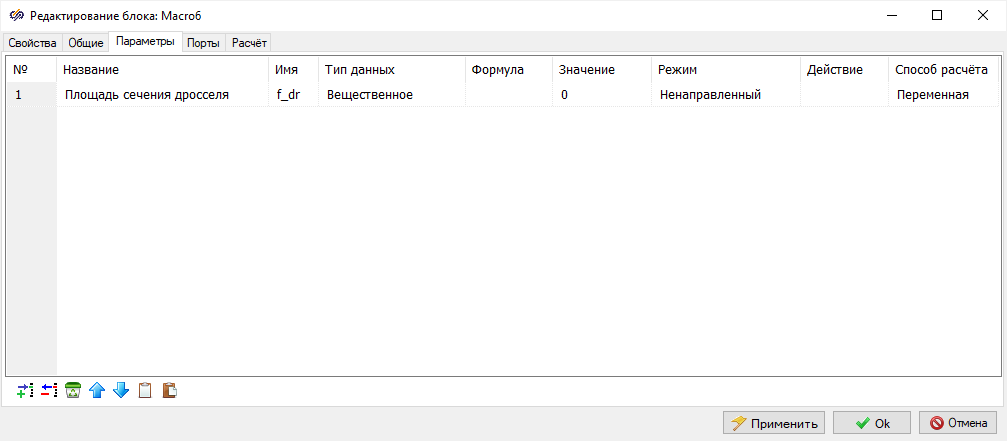Click the green recycle bin icon
The image size is (1007, 441).
pos(73,391)
